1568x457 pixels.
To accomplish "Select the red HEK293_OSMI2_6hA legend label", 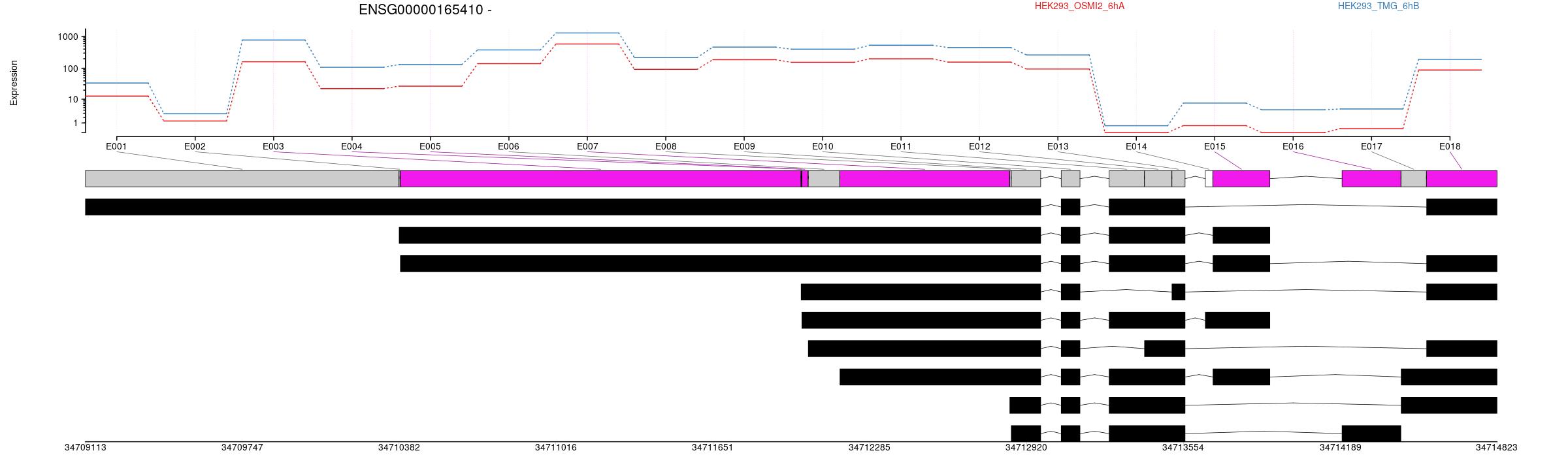I will point(1079,6).
